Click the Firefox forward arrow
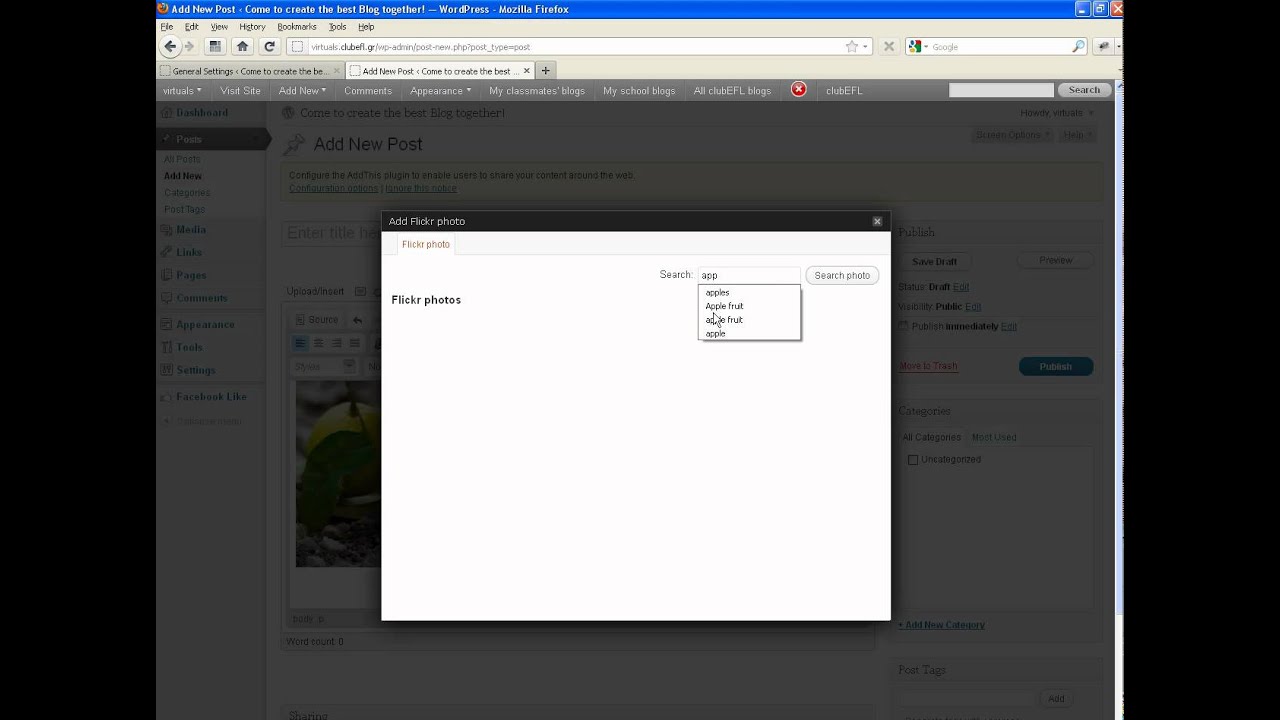Screen dimensions: 1280x720 click(x=190, y=46)
